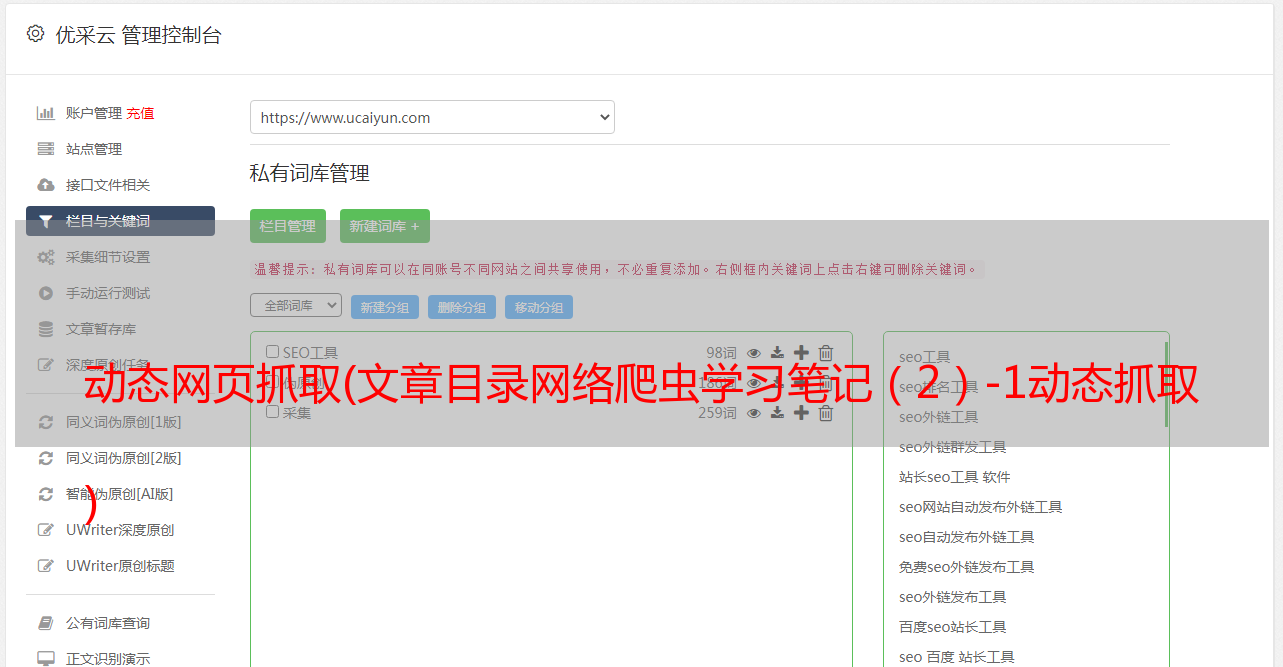Tick the 采集 checkbox
This screenshot has height=667, width=1283.
[273, 412]
